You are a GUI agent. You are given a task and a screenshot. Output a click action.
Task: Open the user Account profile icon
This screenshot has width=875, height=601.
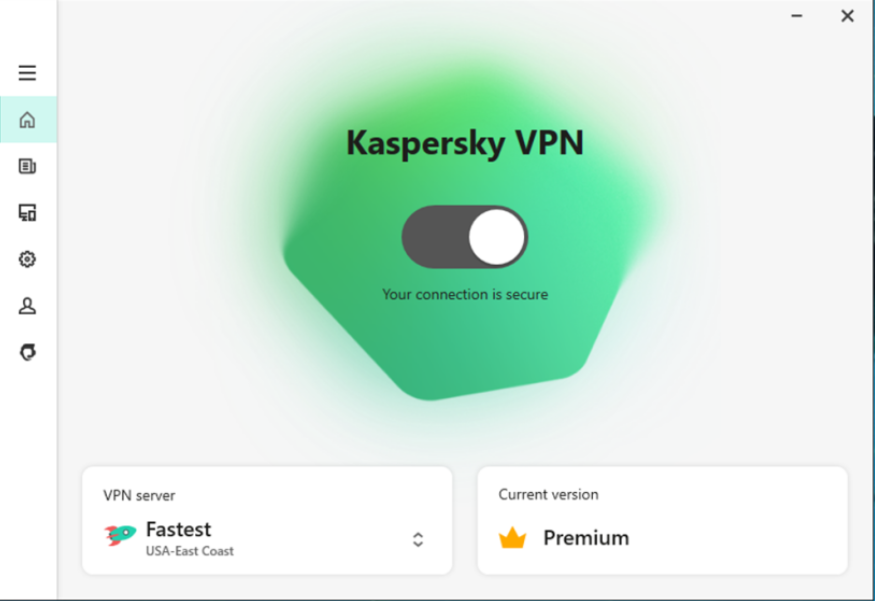27,305
